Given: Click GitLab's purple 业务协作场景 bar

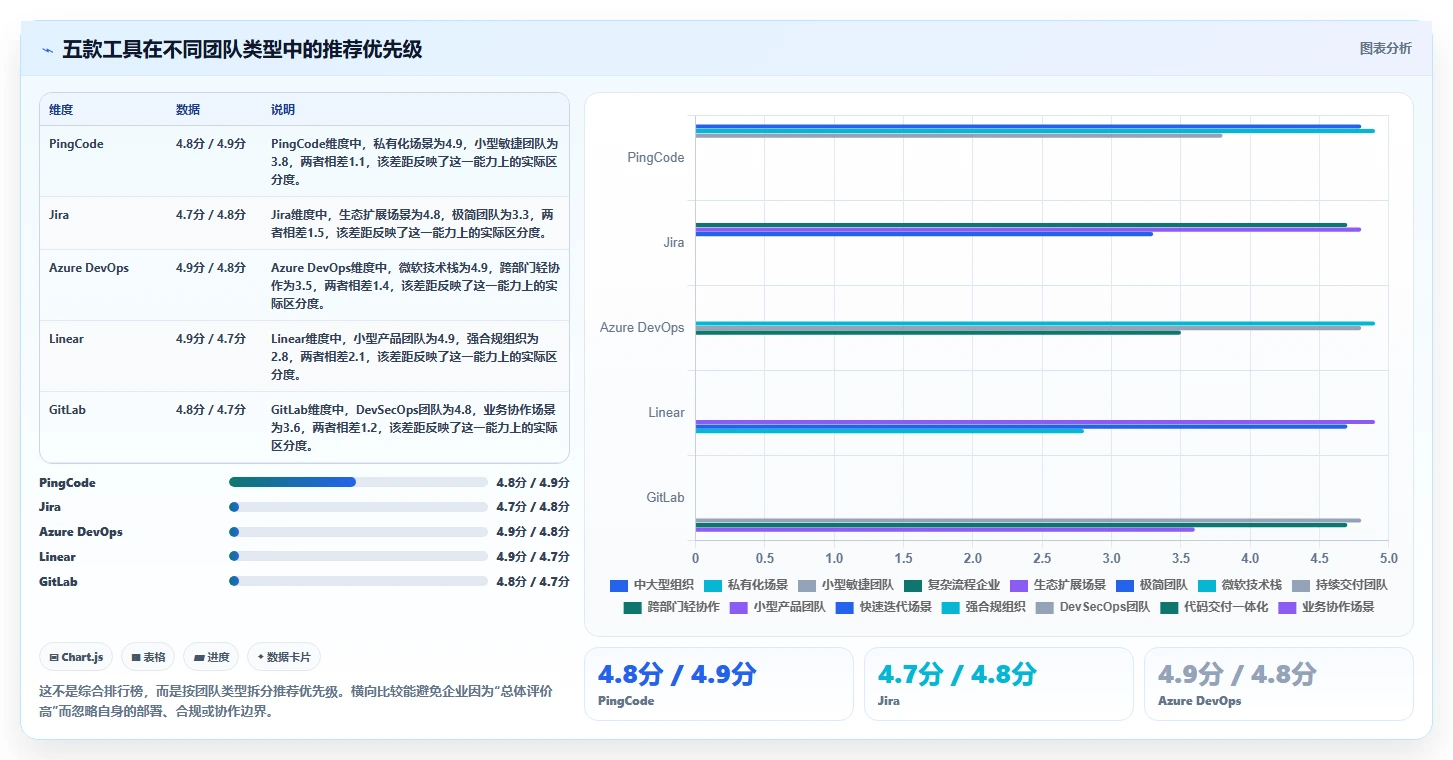Looking at the screenshot, I should coord(945,529).
